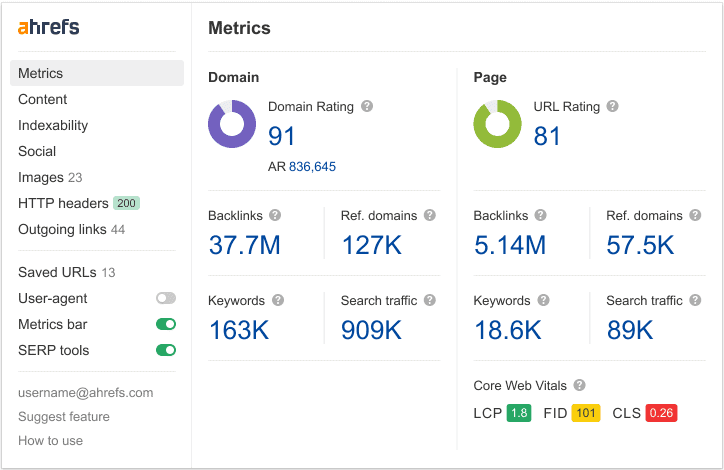Open Saved URLs list

[66, 272]
